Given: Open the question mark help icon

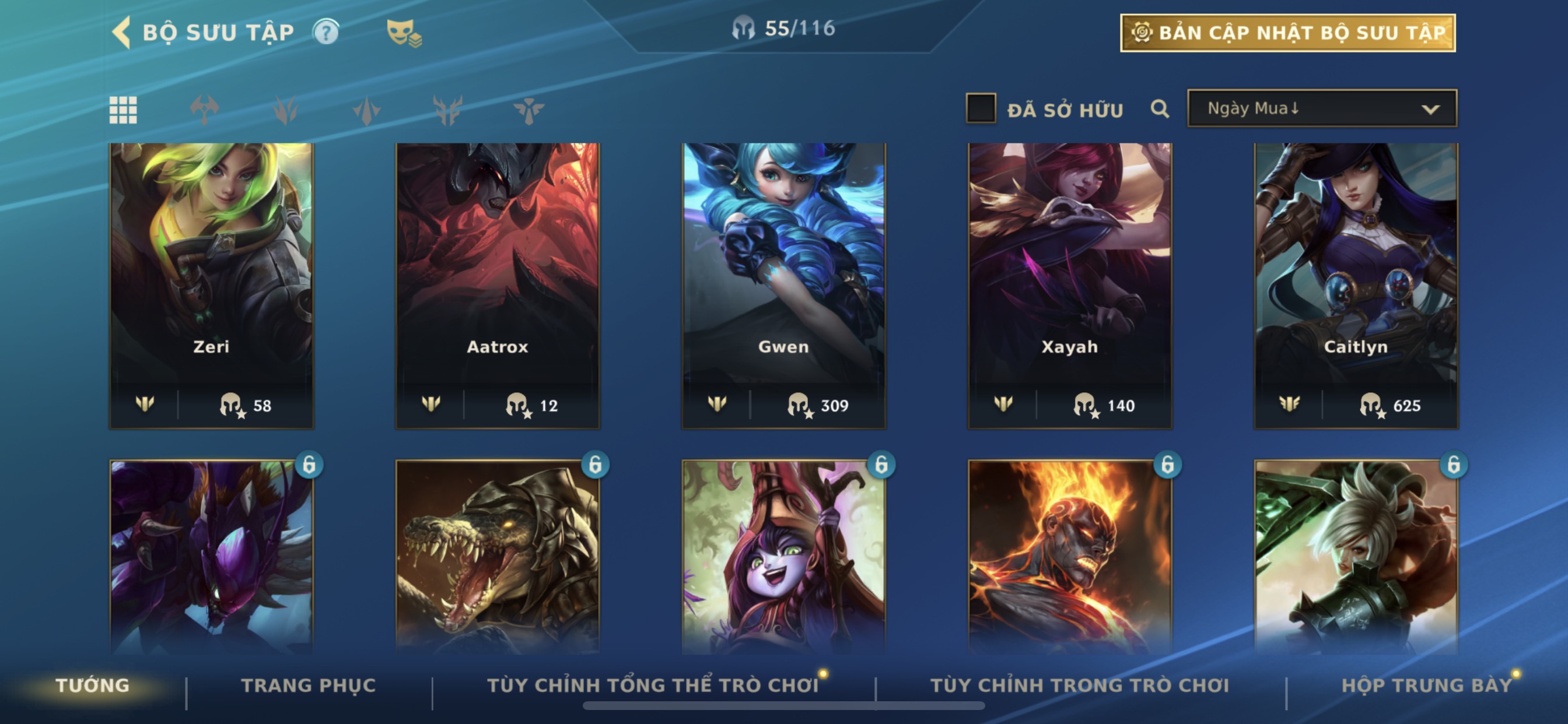Looking at the screenshot, I should tap(326, 32).
